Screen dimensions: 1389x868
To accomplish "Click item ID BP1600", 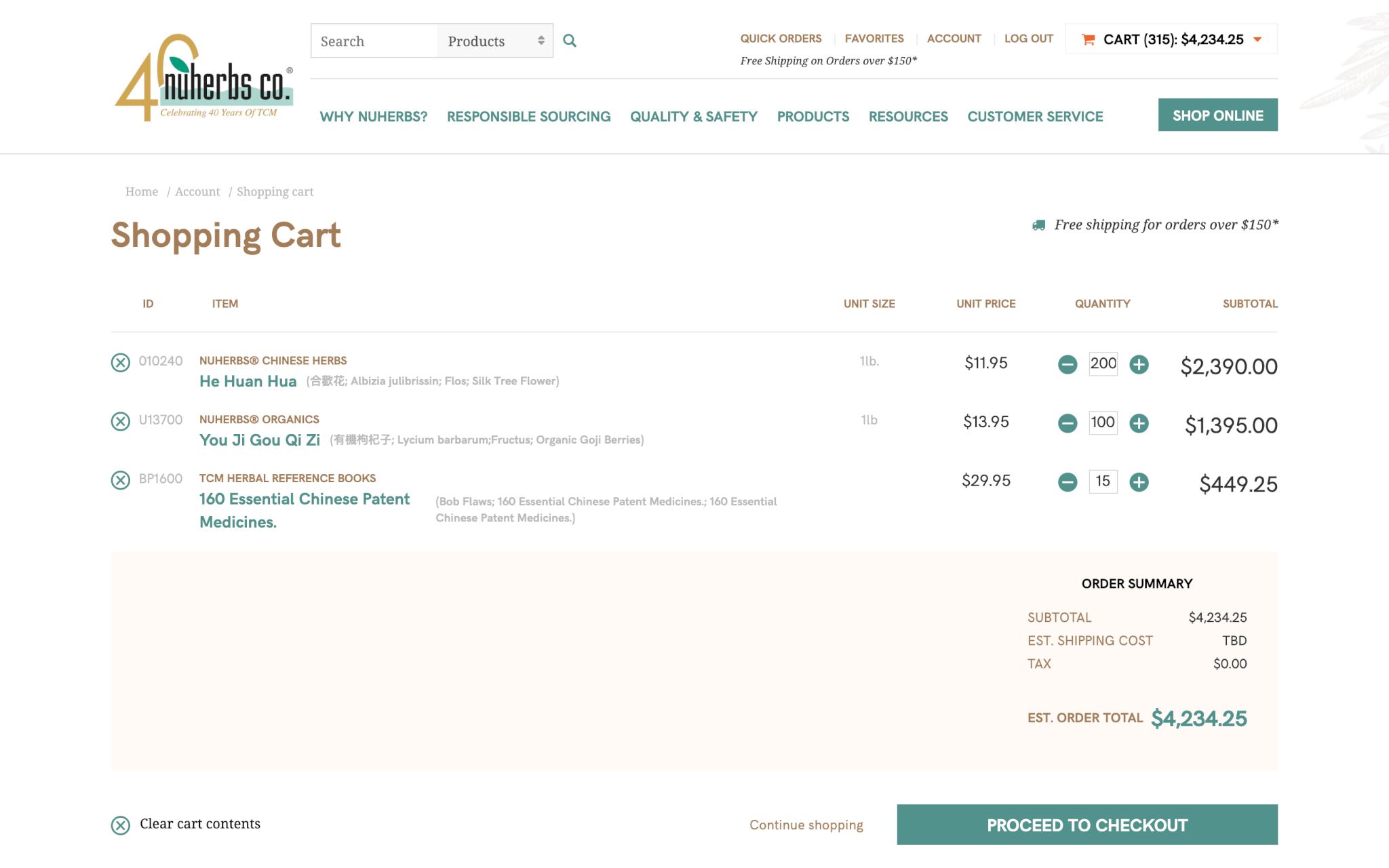I will pos(161,479).
